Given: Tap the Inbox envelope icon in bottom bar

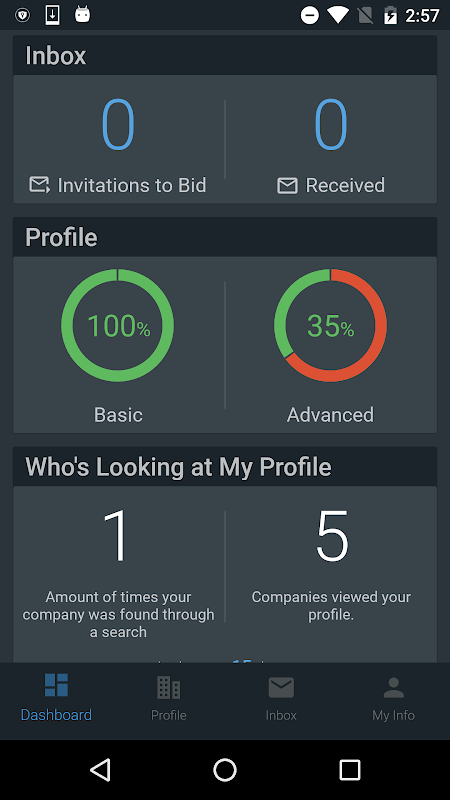Looking at the screenshot, I should click(281, 687).
